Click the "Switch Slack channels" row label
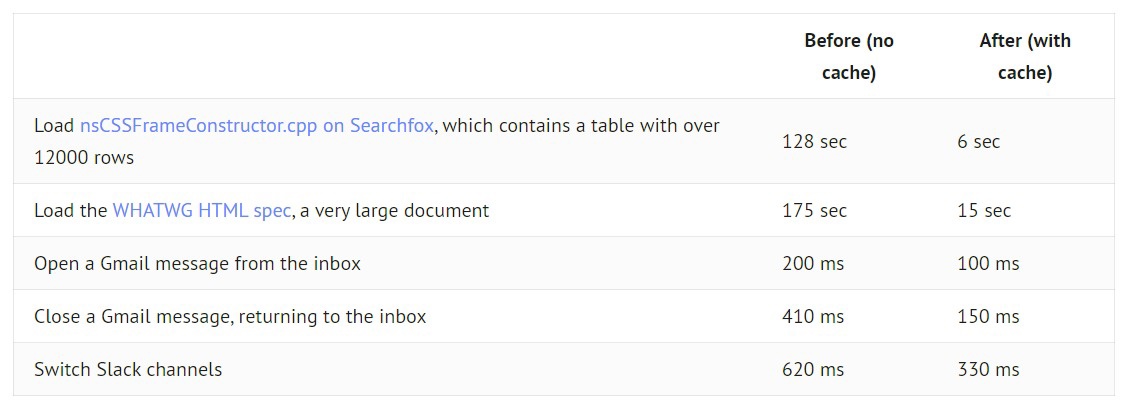The width and height of the screenshot is (1128, 412). [128, 370]
